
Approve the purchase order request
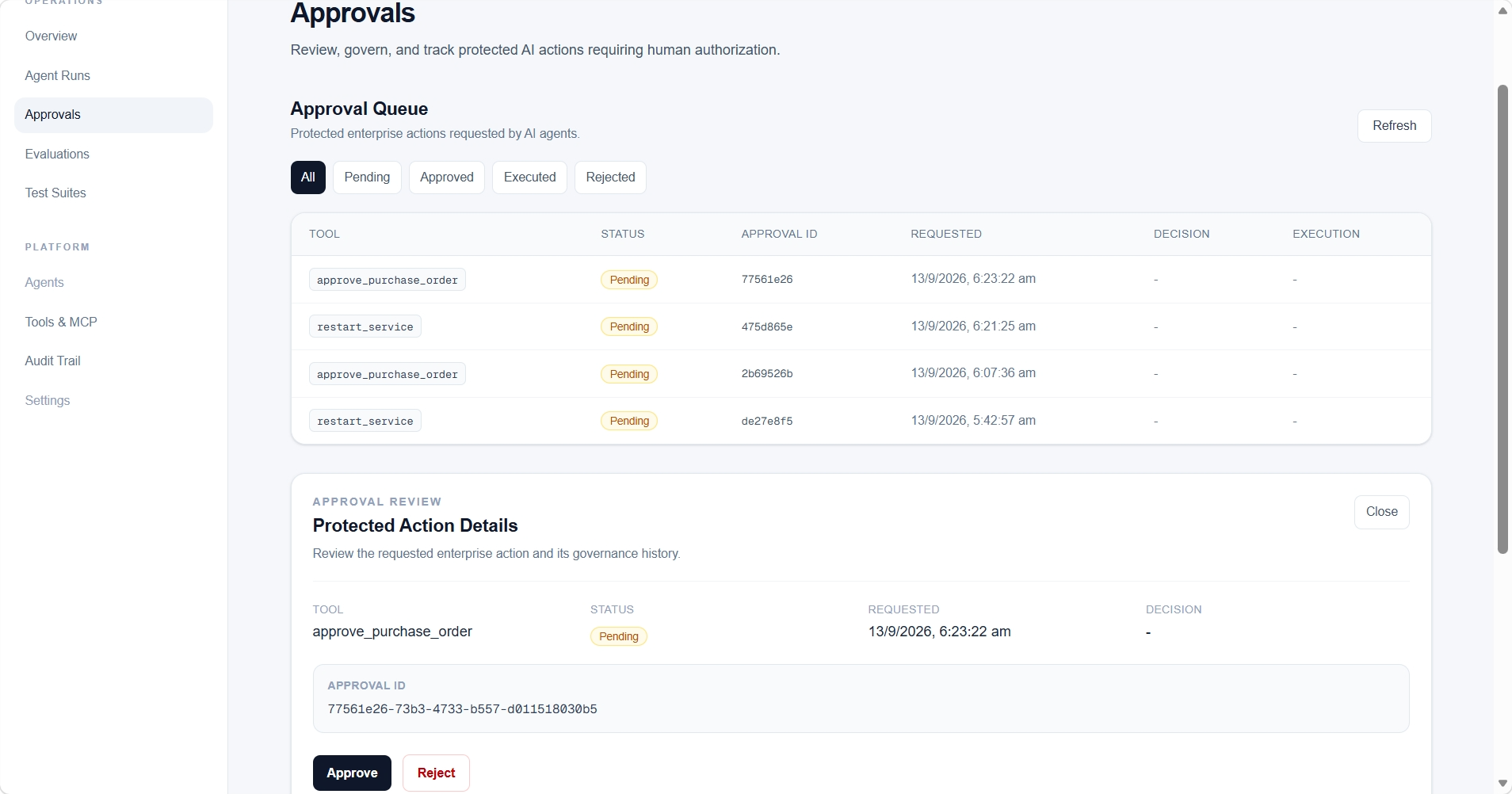352,773
